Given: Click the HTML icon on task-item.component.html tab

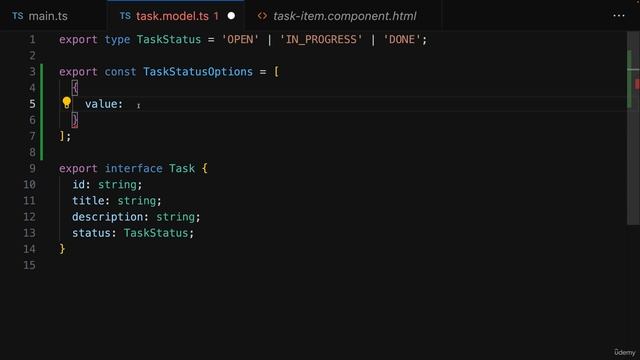Looking at the screenshot, I should click(262, 16).
